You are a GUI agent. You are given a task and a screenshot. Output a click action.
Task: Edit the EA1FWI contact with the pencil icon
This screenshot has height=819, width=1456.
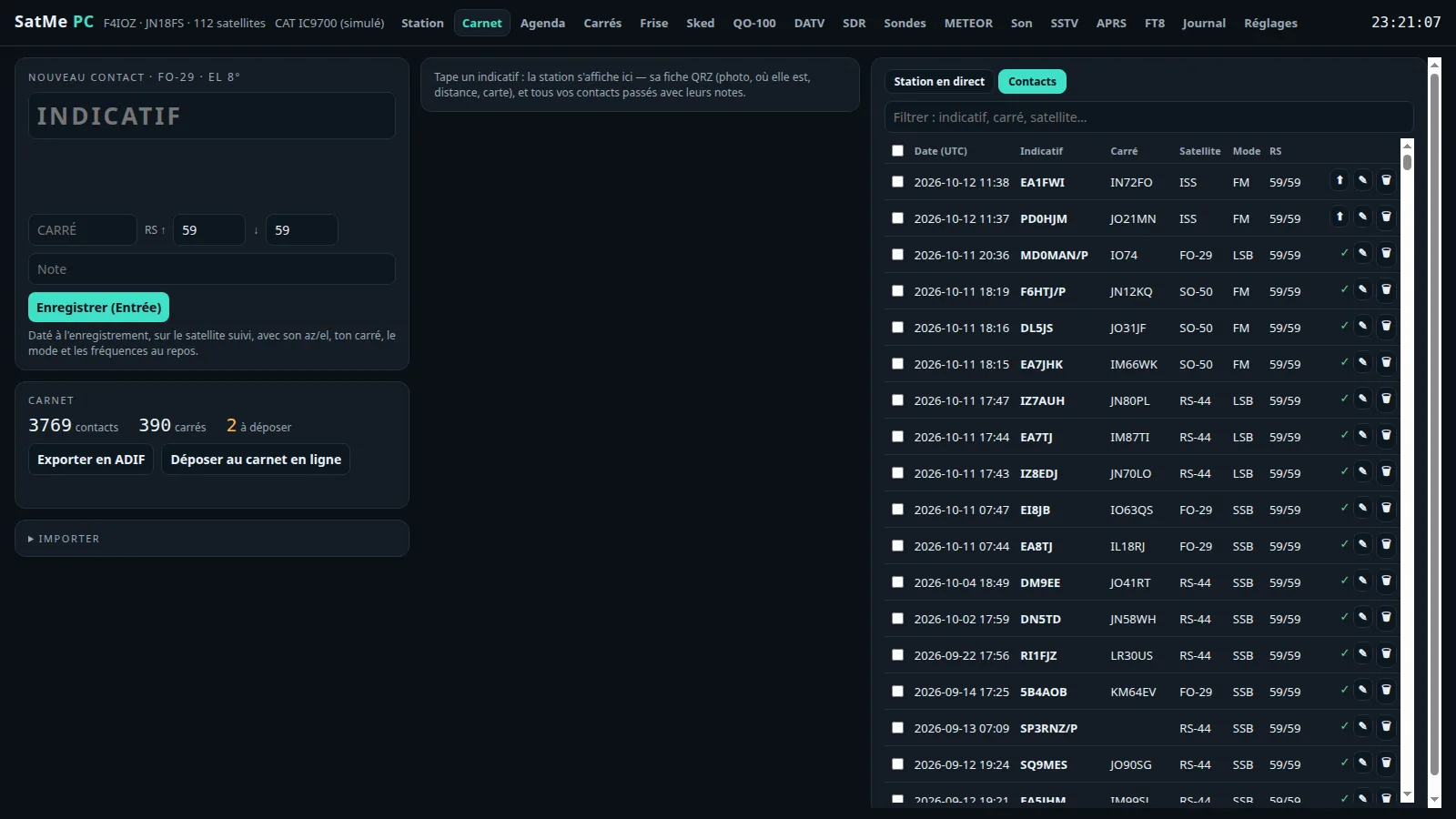[1362, 180]
